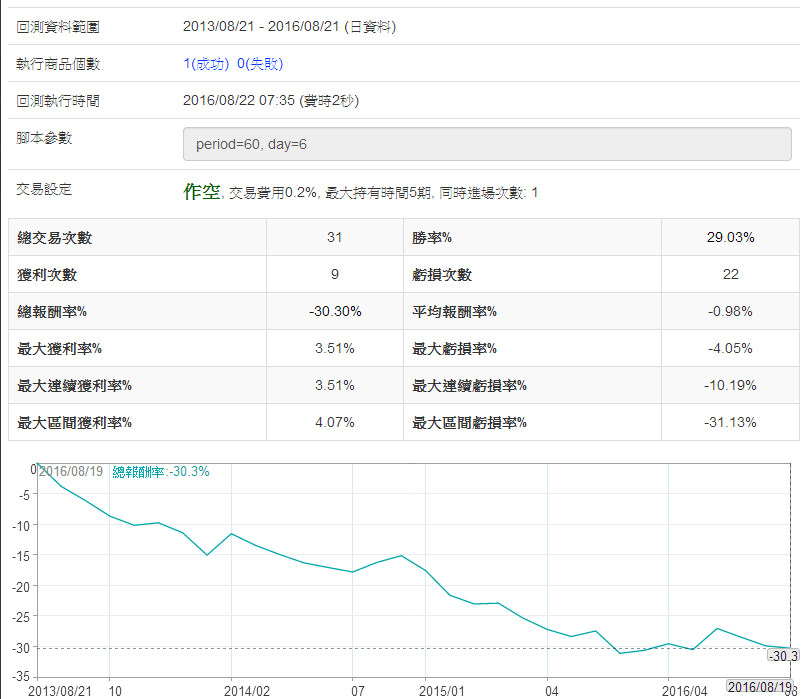The height and width of the screenshot is (699, 804).
Task: Select the 獲利次數 value 9
Action: pos(334,274)
